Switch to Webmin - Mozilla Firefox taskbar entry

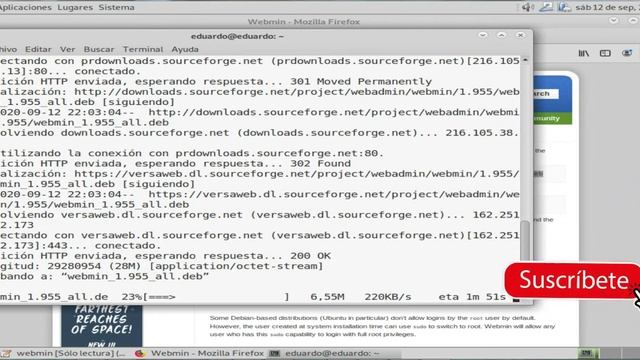click(200, 353)
